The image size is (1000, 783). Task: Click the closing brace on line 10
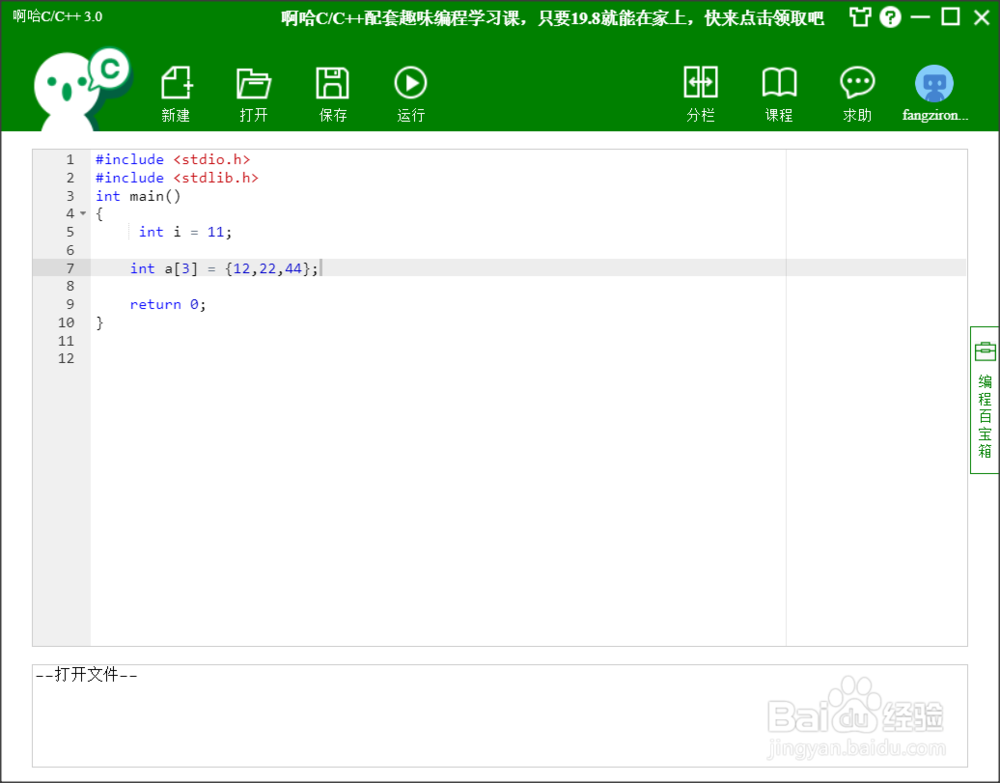(99, 323)
